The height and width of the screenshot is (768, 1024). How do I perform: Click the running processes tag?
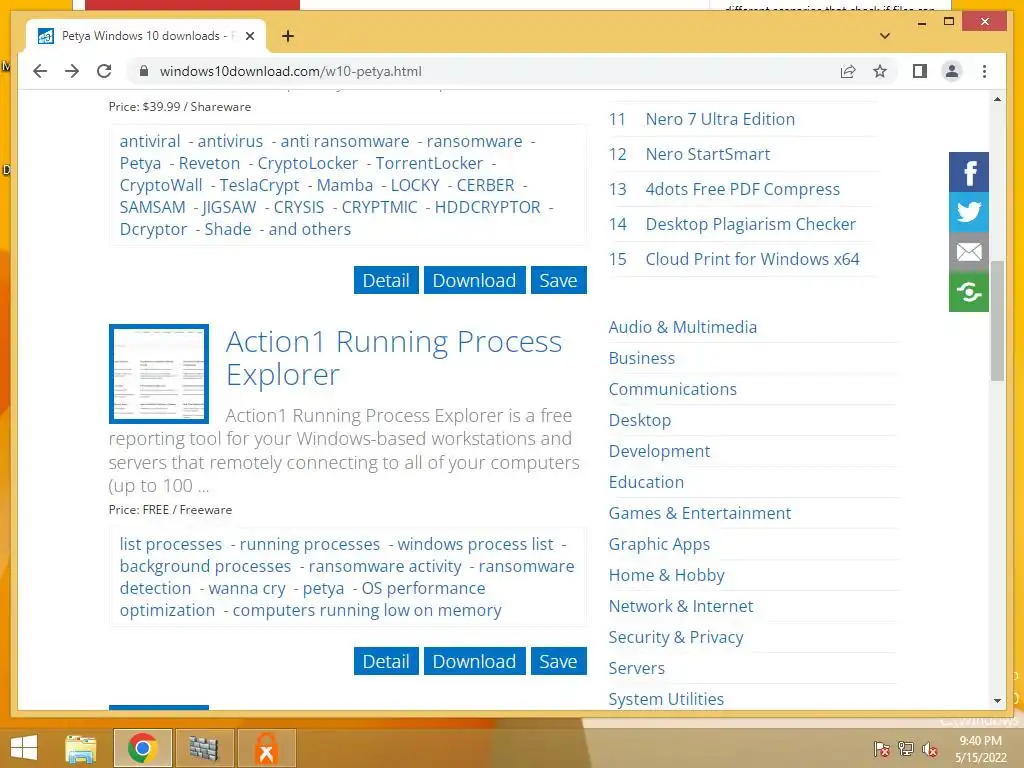click(310, 545)
